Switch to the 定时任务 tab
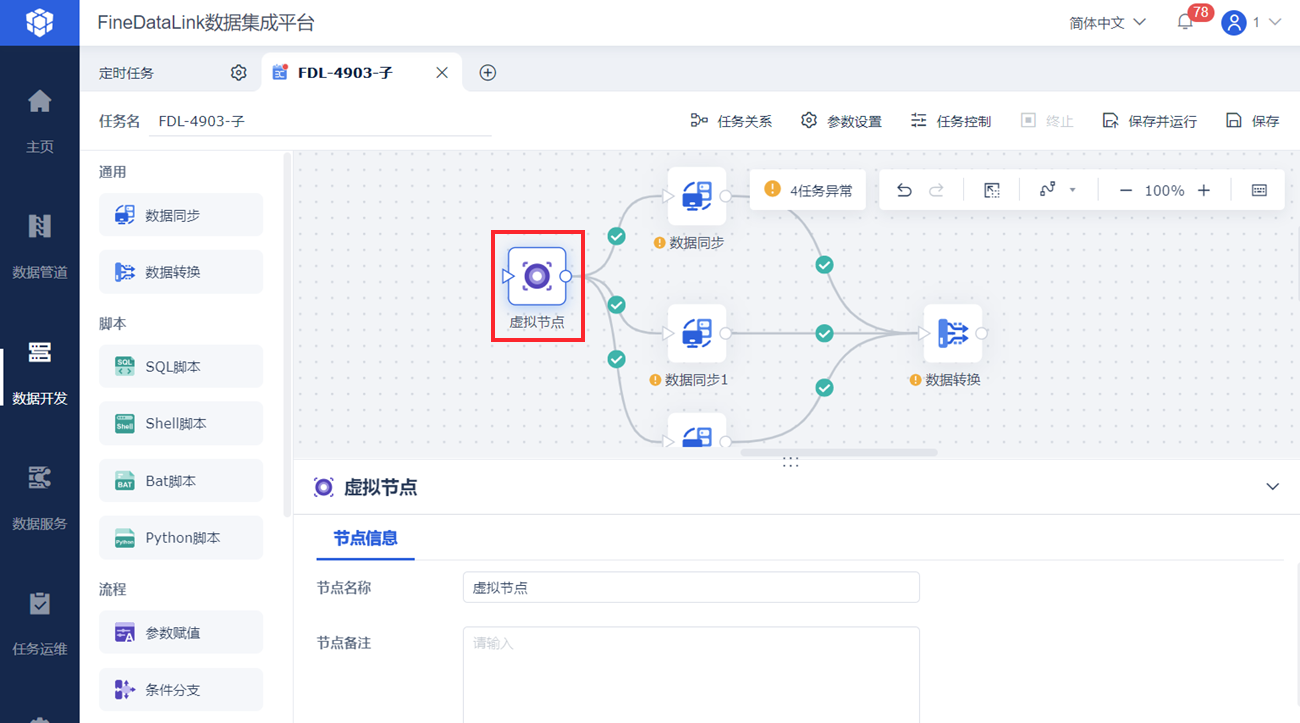This screenshot has height=723, width=1300. tap(126, 73)
